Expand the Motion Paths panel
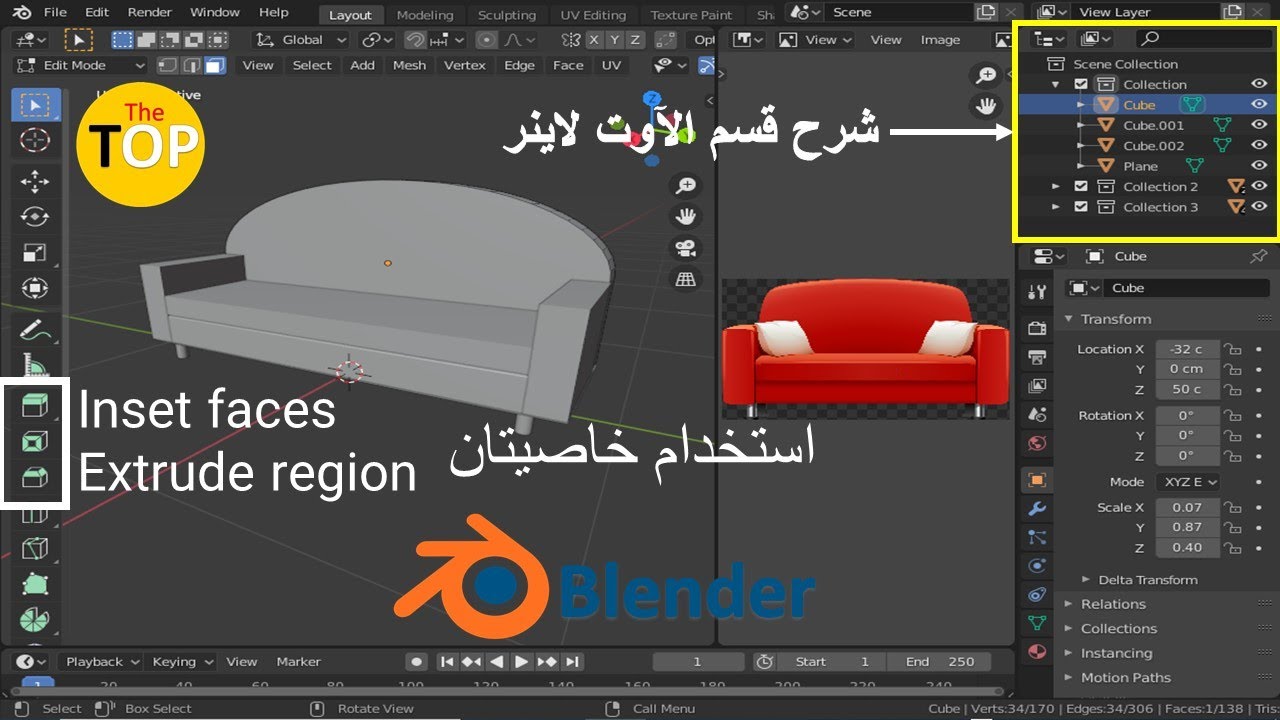Image resolution: width=1280 pixels, height=720 pixels. click(x=1068, y=678)
